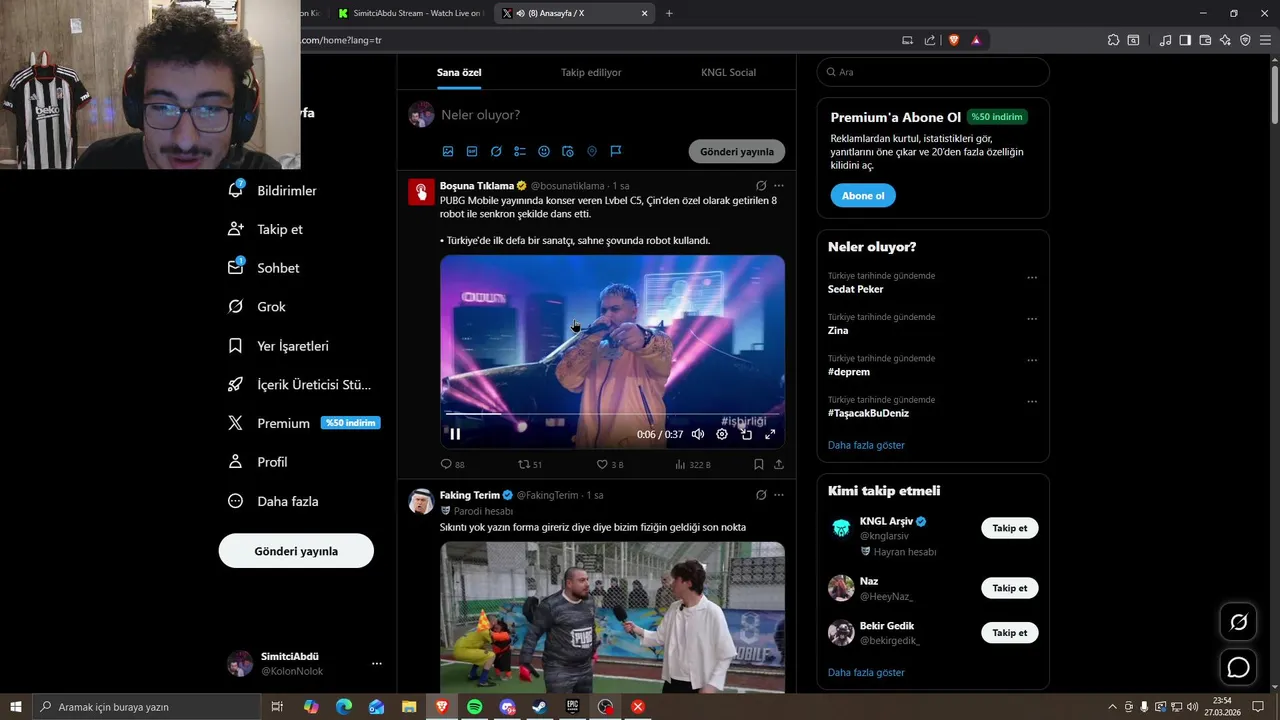1280x720 pixels.
Task: Switch to KNGL Social tab
Action: [x=728, y=73]
